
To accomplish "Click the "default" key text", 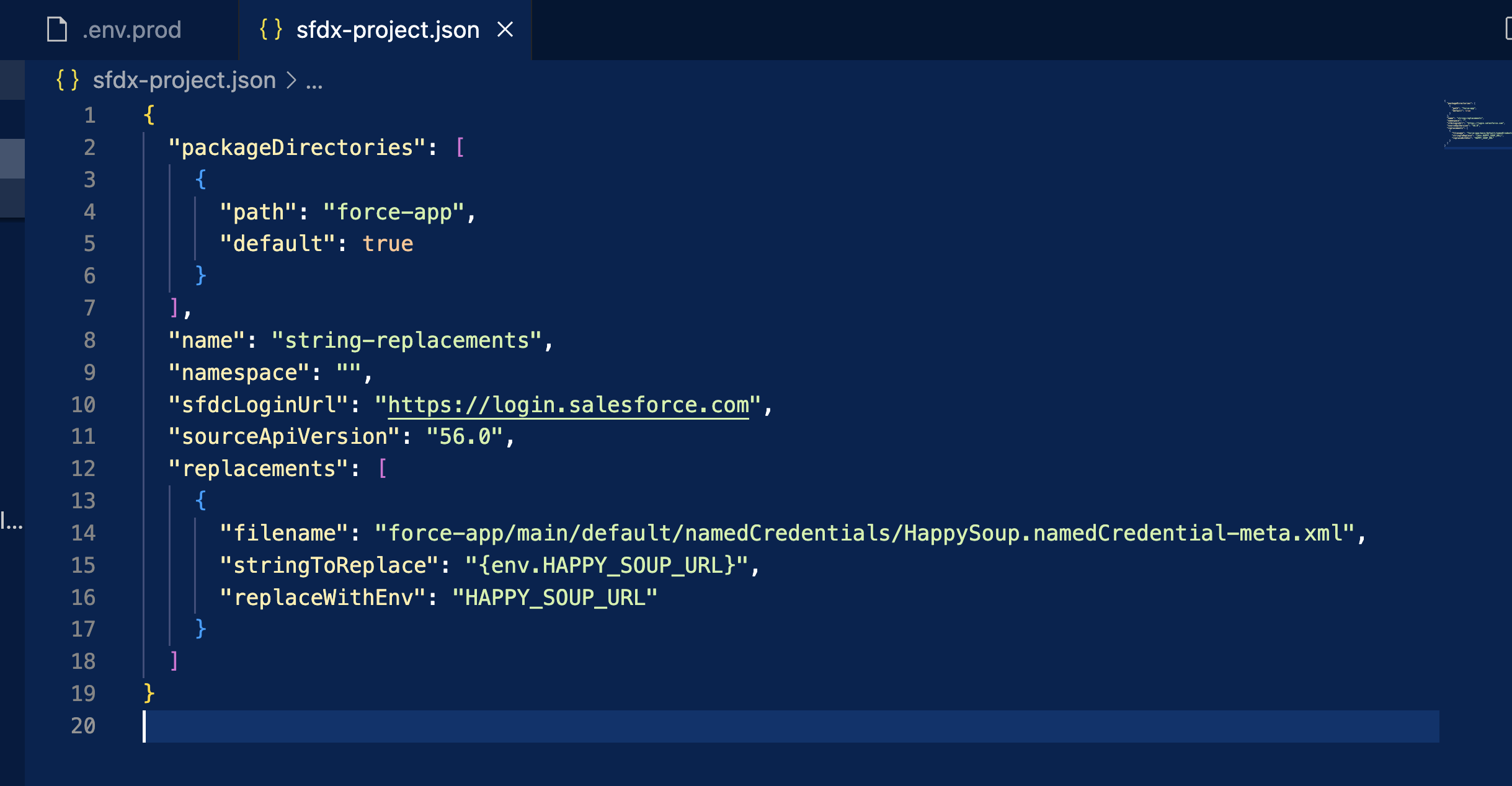I will click(x=278, y=244).
